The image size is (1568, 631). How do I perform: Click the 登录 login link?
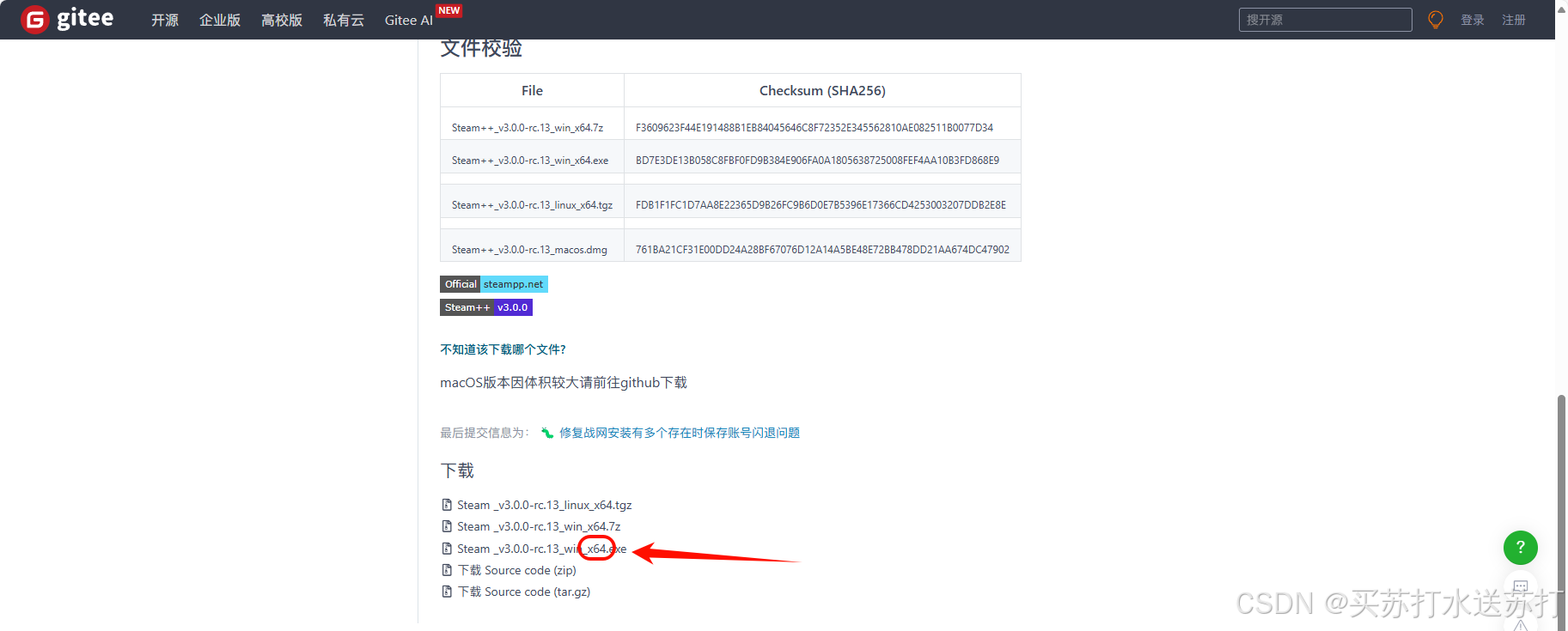point(1473,20)
